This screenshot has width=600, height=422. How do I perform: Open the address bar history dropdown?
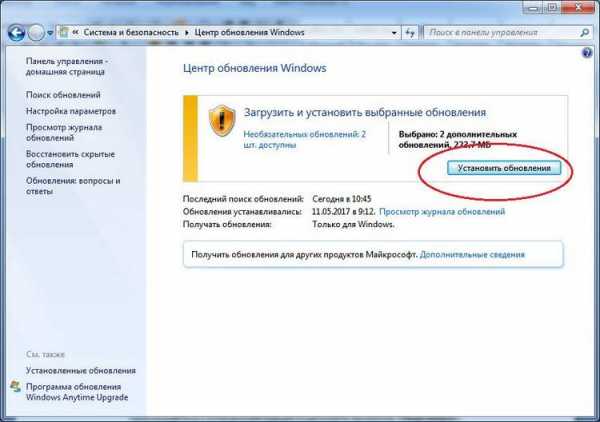[x=394, y=33]
